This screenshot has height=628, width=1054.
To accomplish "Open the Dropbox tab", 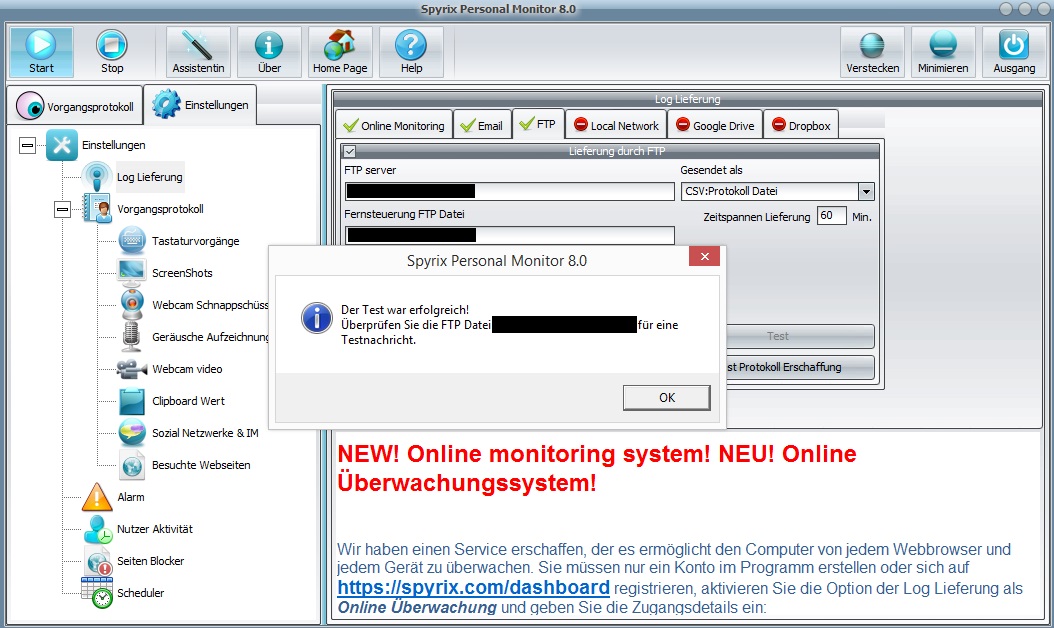I will (801, 125).
